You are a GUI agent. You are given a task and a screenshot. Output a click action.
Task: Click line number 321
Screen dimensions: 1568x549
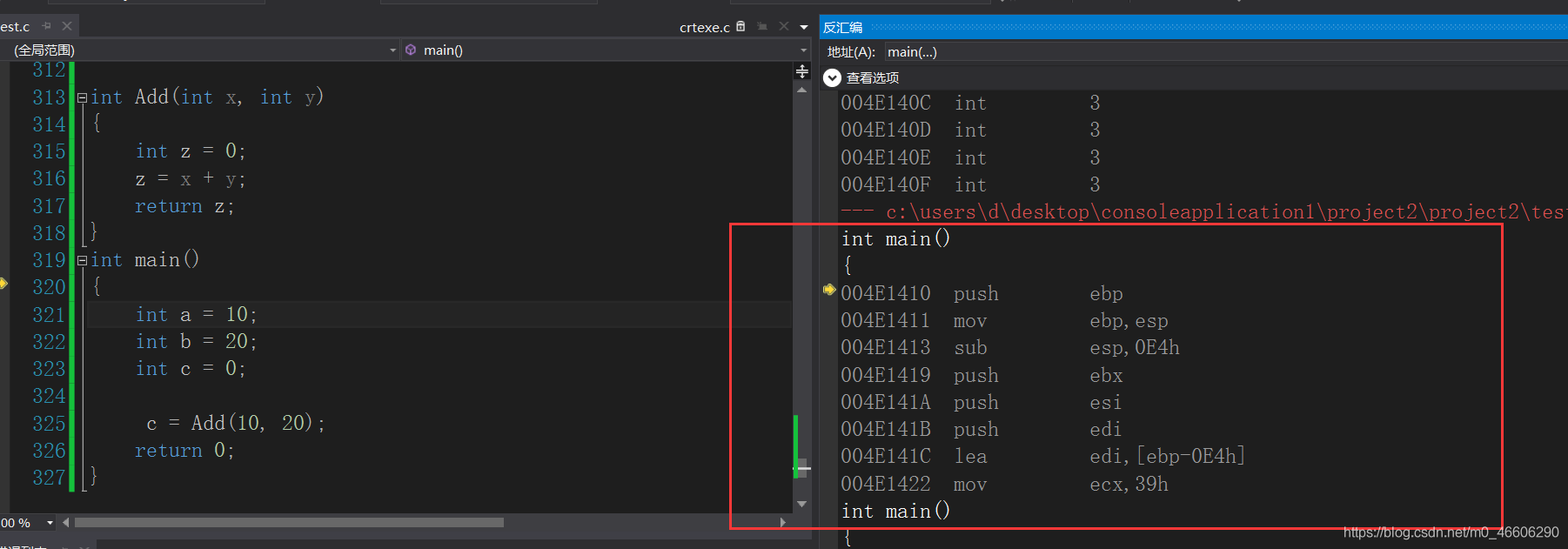(49, 315)
